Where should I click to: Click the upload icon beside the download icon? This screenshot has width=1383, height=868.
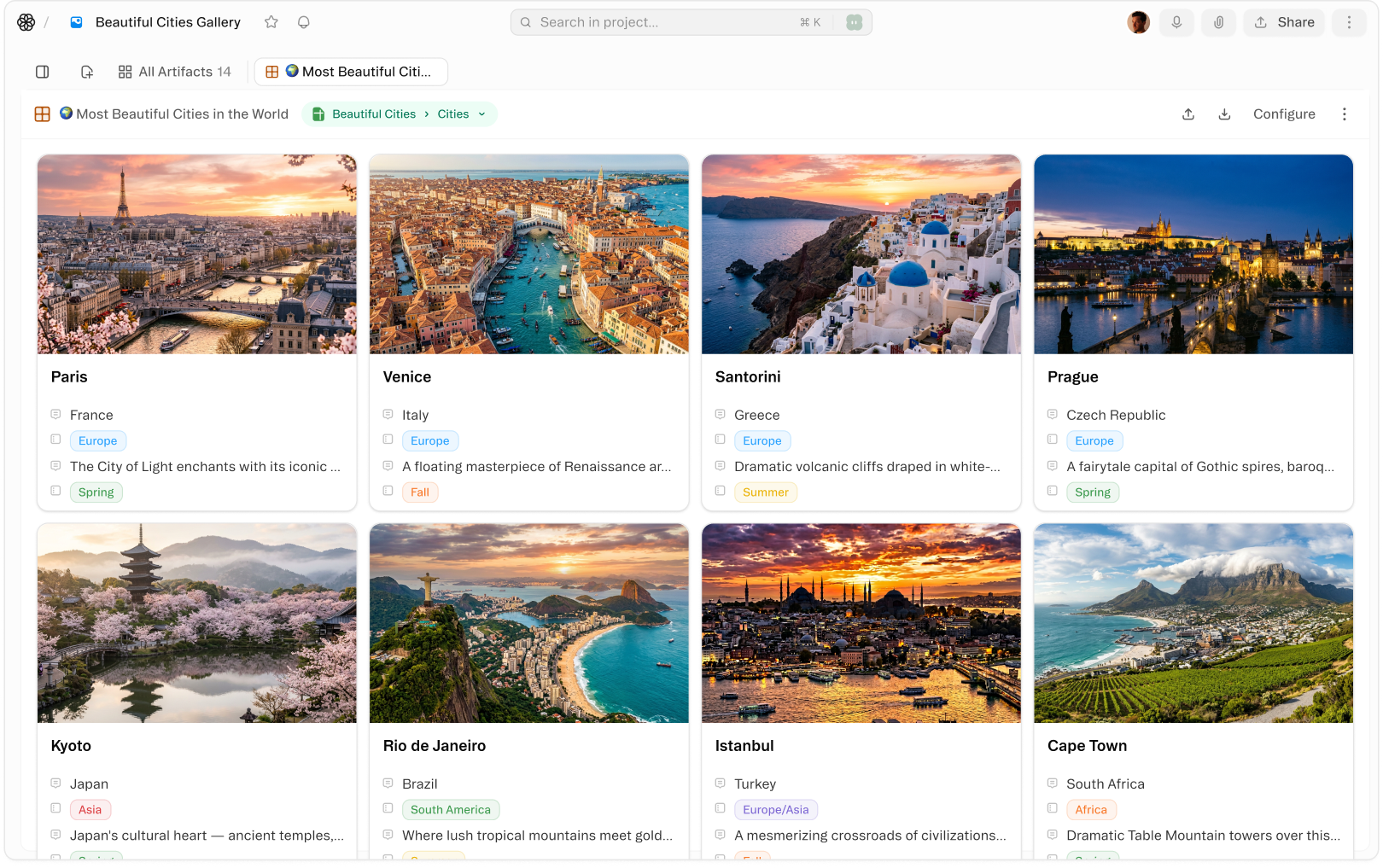(x=1188, y=114)
